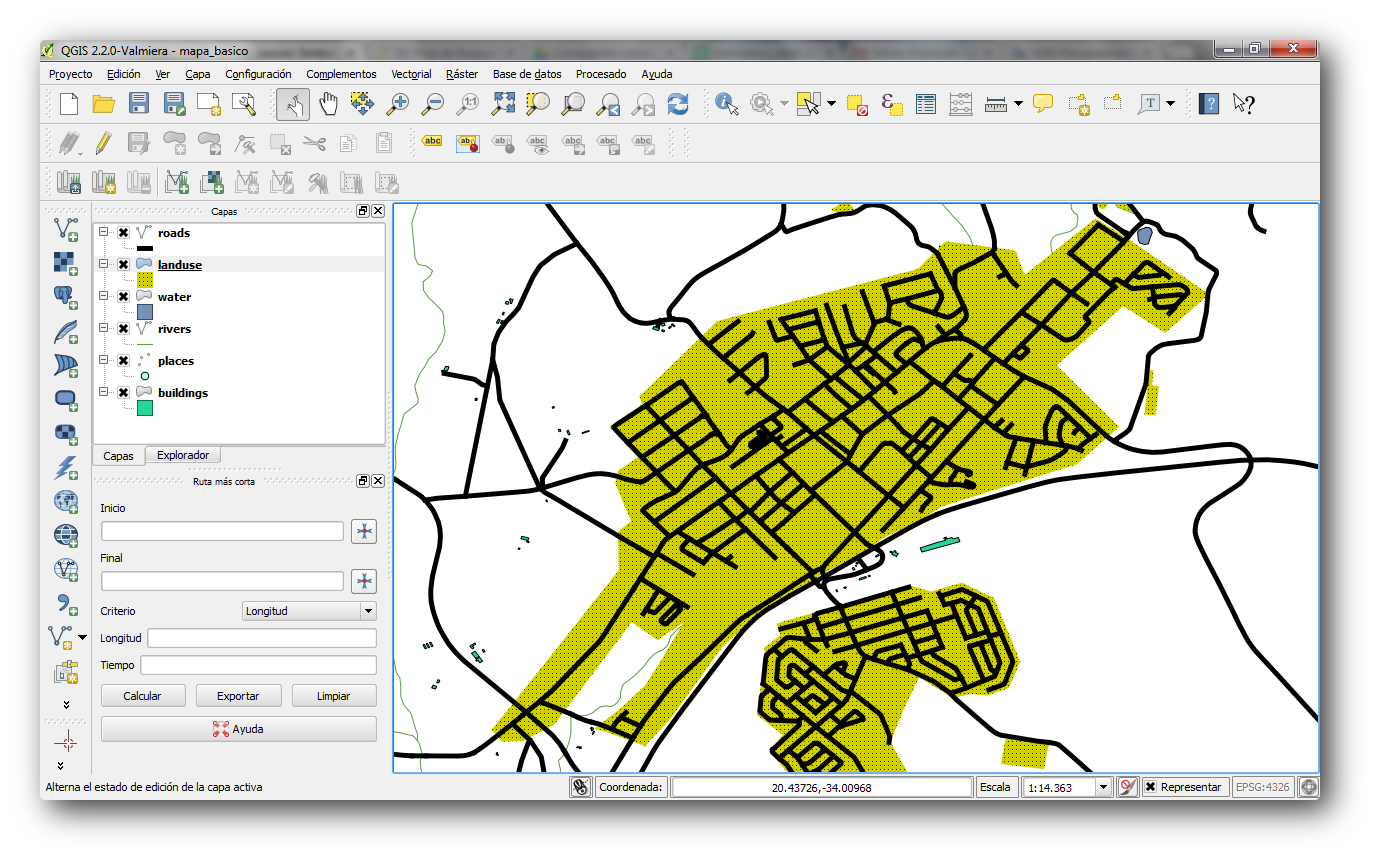The height and width of the screenshot is (860, 1380).
Task: Toggle visibility of the buildings layer
Action: [x=123, y=393]
